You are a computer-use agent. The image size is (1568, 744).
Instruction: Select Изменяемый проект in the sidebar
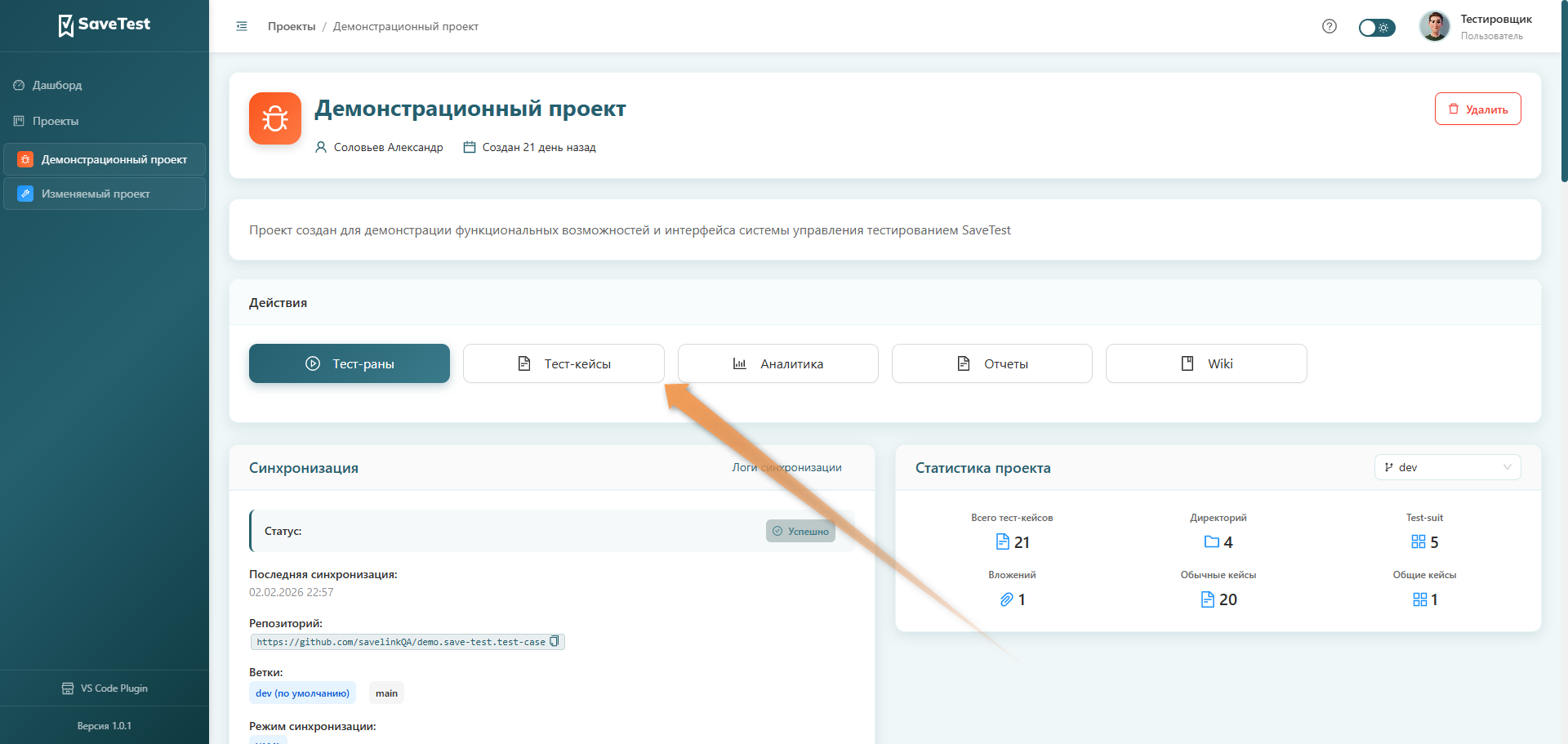click(96, 194)
